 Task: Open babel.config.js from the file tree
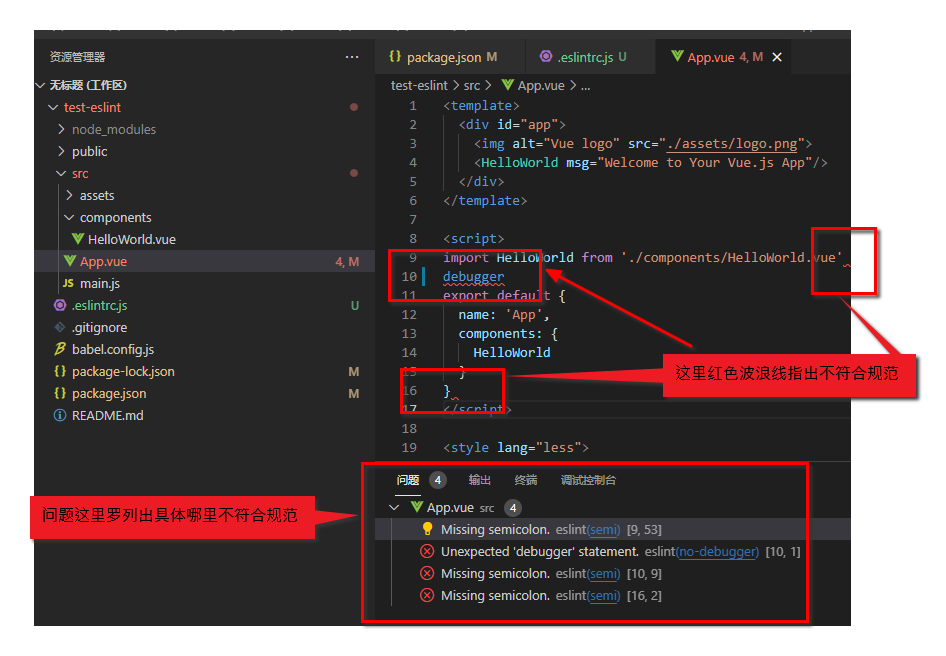(x=113, y=349)
